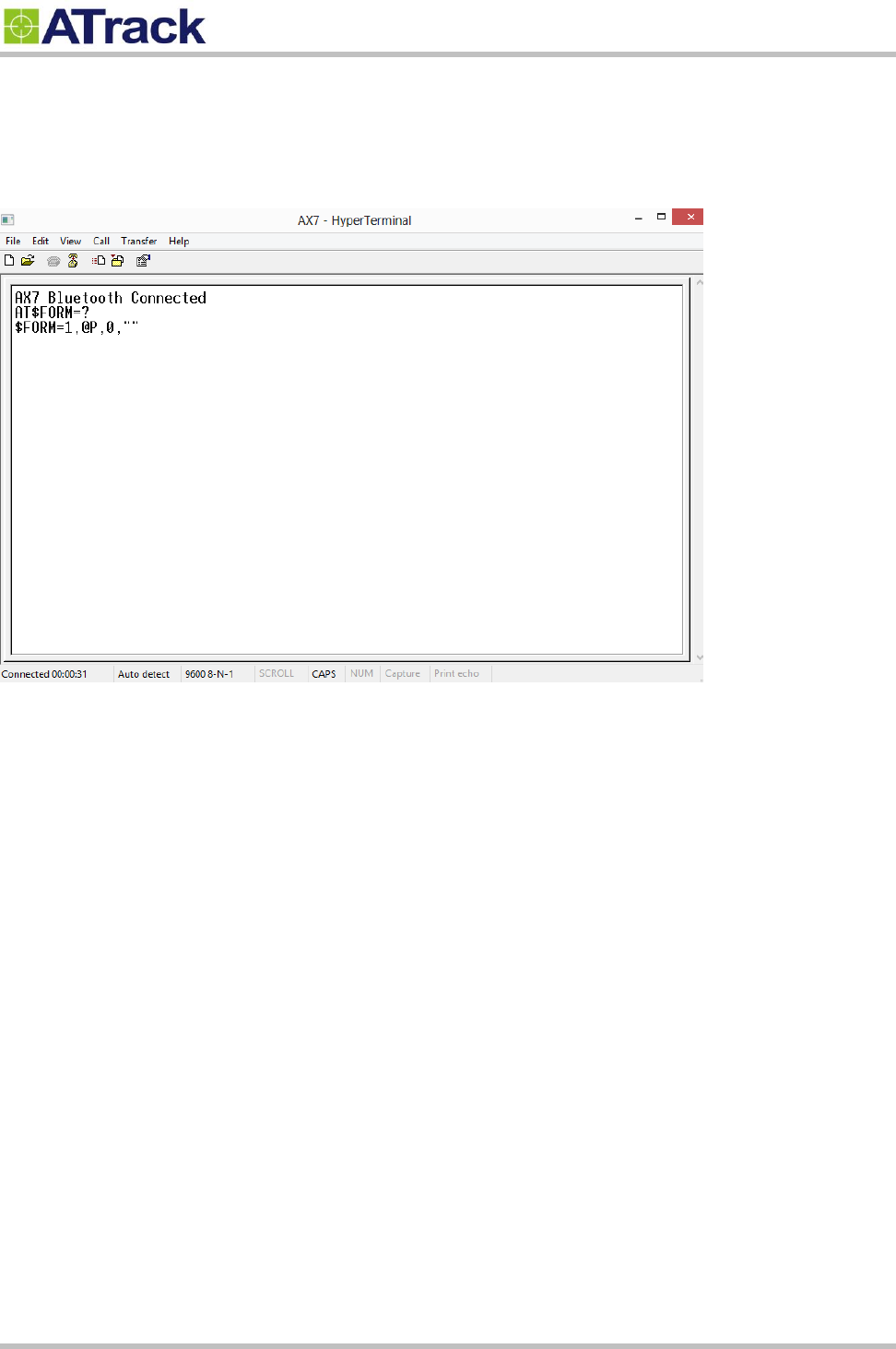This screenshot has height=1349, width=896.
Task: Open the File menu
Action: pos(13,242)
